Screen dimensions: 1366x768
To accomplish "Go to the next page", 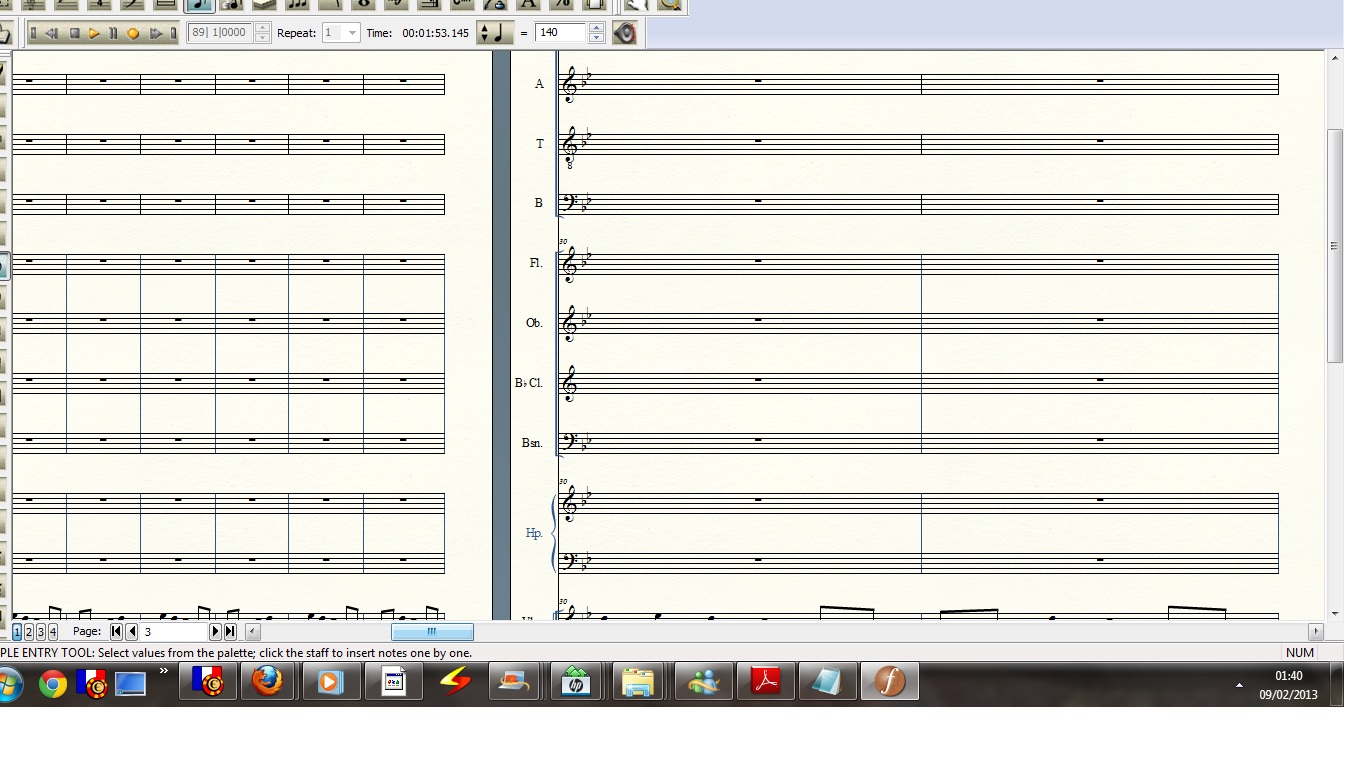I will point(215,632).
